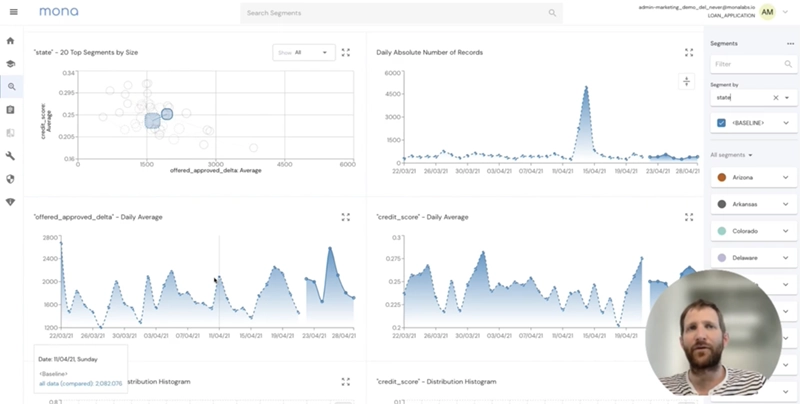Viewport: 800px width, 404px height.
Task: Open the hamburger menu icon
Action: [14, 12]
